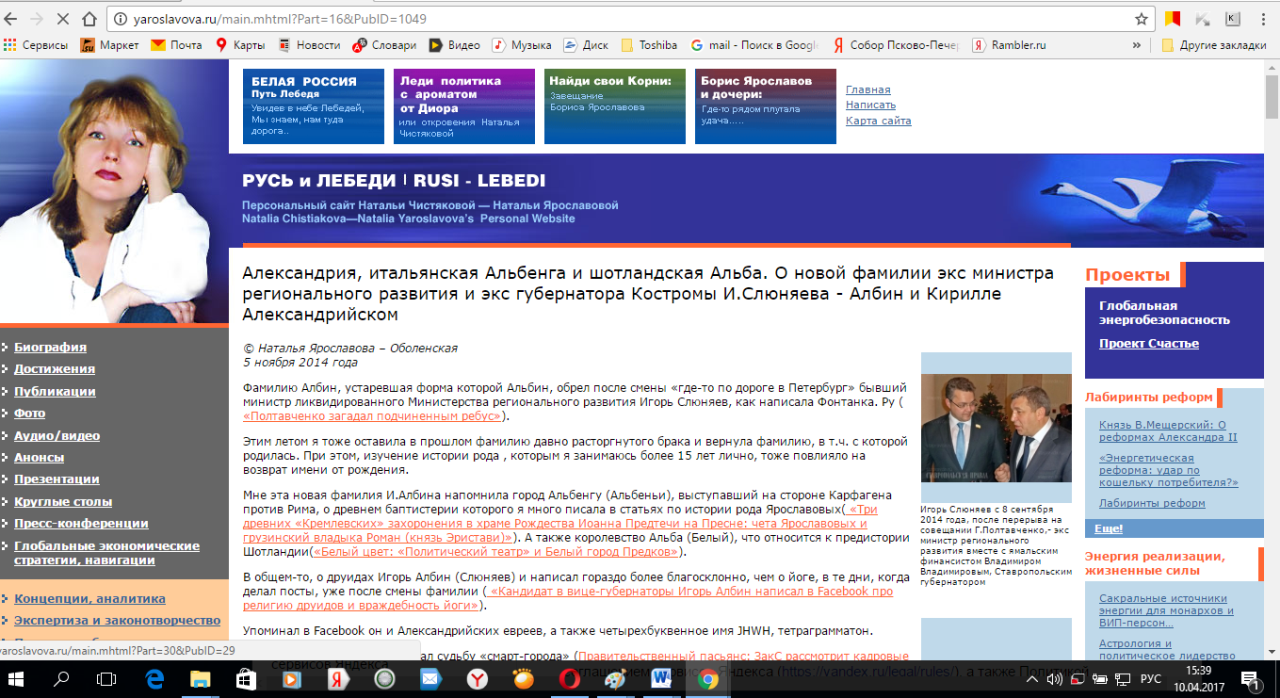This screenshot has height=698, width=1280.
Task: Open Chrome's three-dot menu
Action: (x=1266, y=19)
